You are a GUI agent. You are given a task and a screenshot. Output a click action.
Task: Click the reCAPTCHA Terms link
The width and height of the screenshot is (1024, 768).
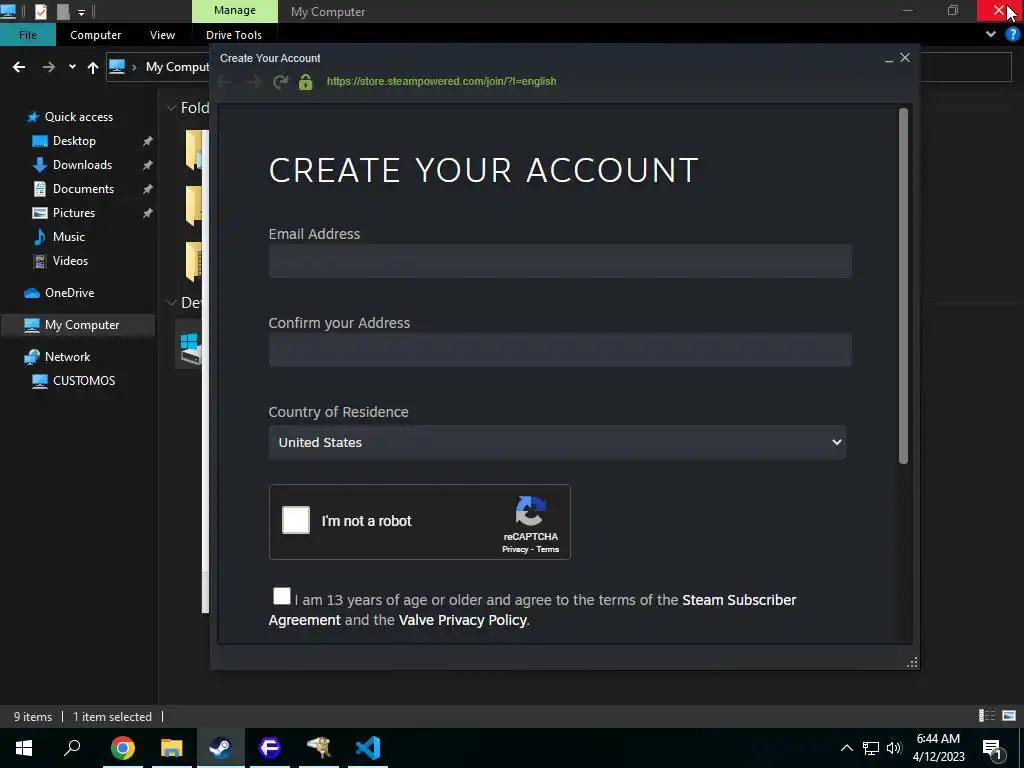tap(547, 549)
